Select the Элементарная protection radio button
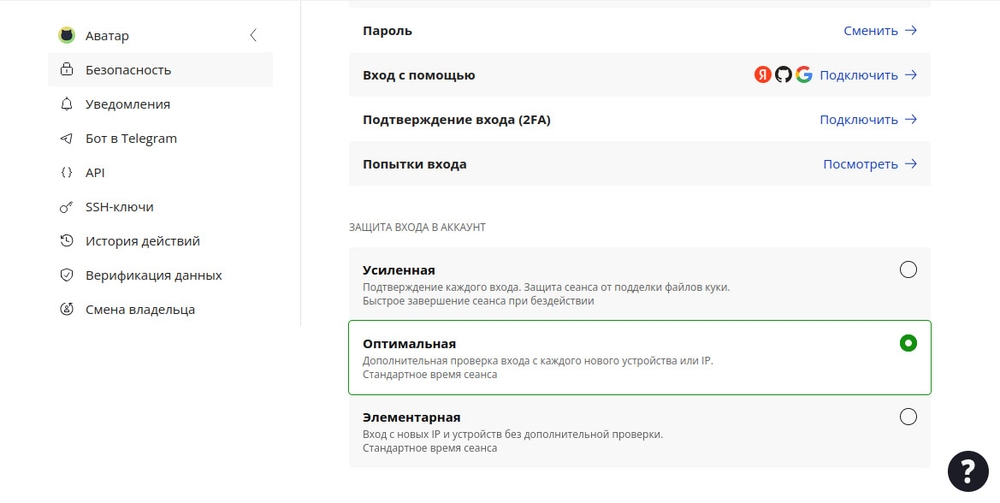Viewport: 1000px width, 503px height. 908,417
